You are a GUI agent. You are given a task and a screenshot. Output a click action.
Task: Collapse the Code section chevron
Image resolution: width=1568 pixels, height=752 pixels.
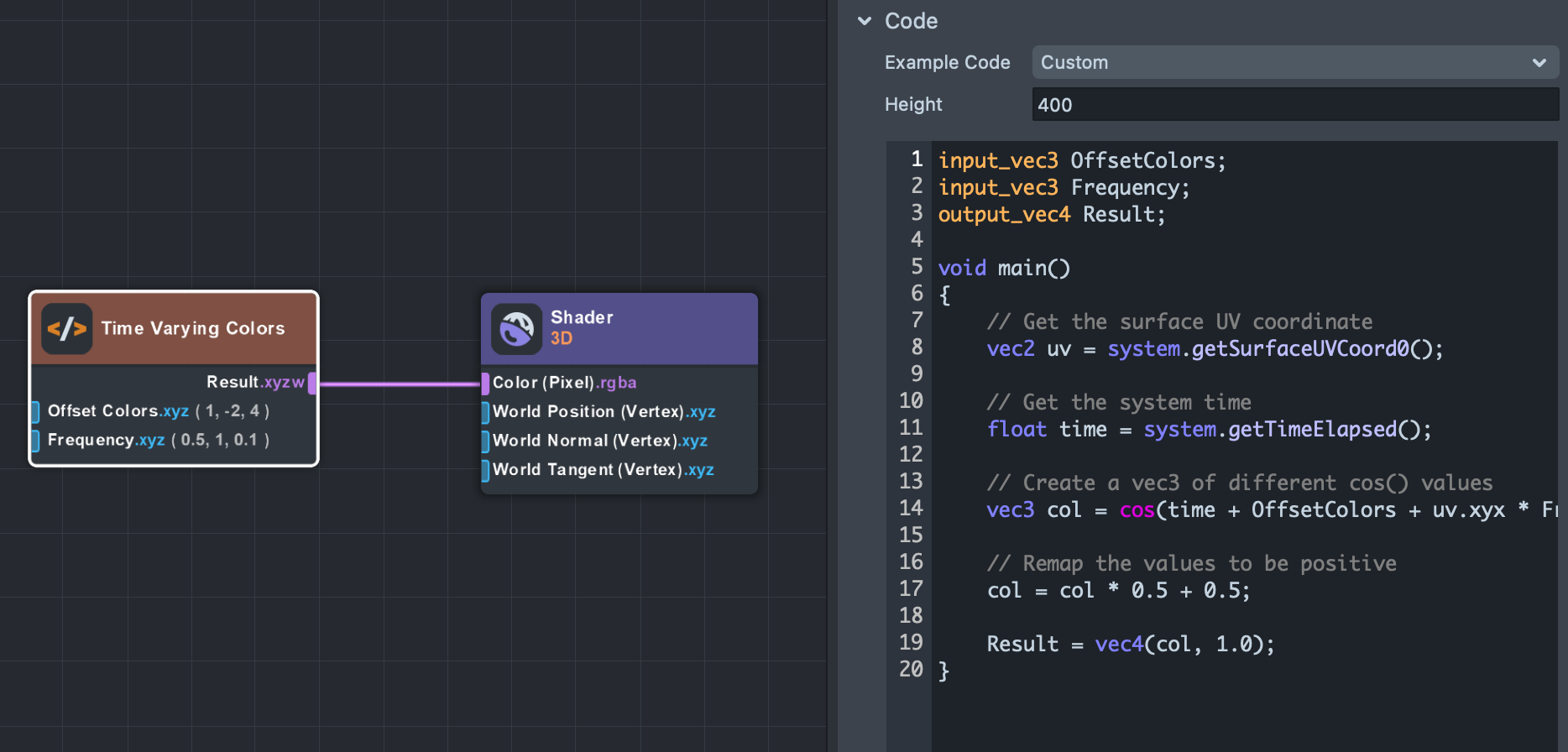(x=865, y=21)
